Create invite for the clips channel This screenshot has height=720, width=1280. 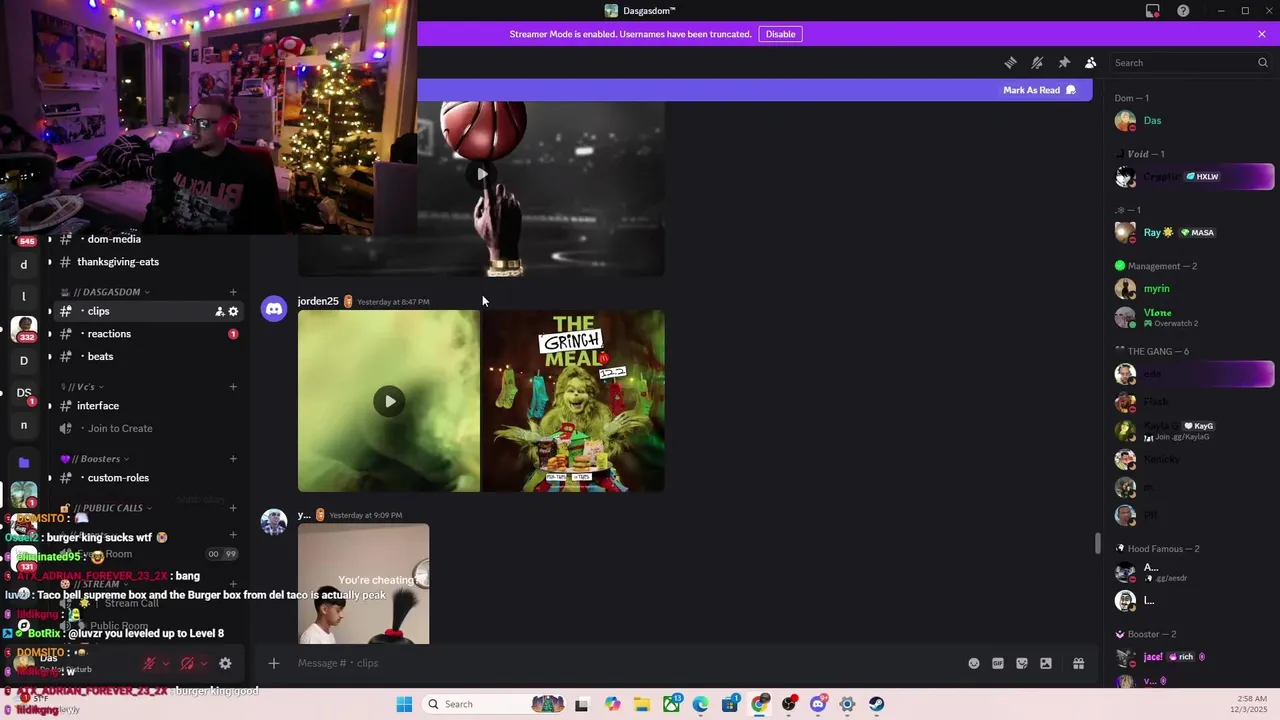pyautogui.click(x=219, y=311)
